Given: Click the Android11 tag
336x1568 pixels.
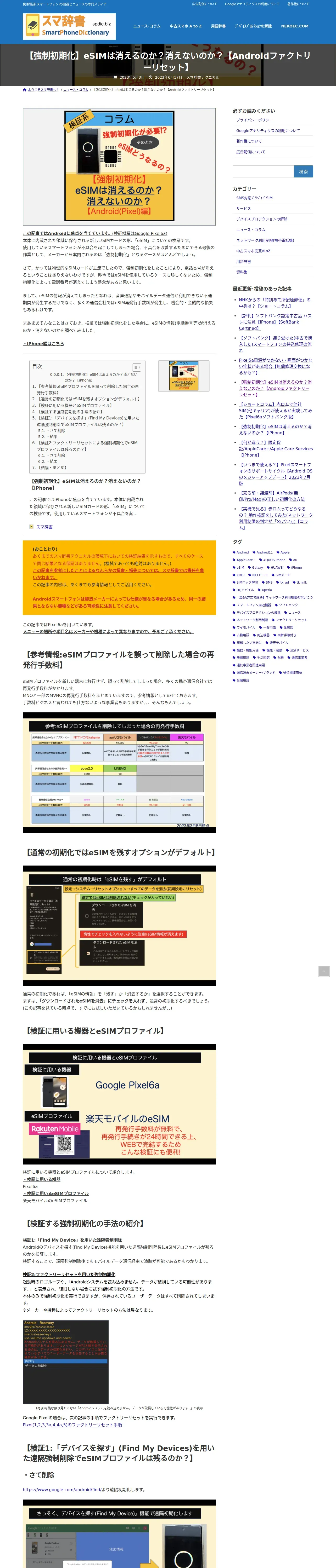Looking at the screenshot, I should point(263,552).
